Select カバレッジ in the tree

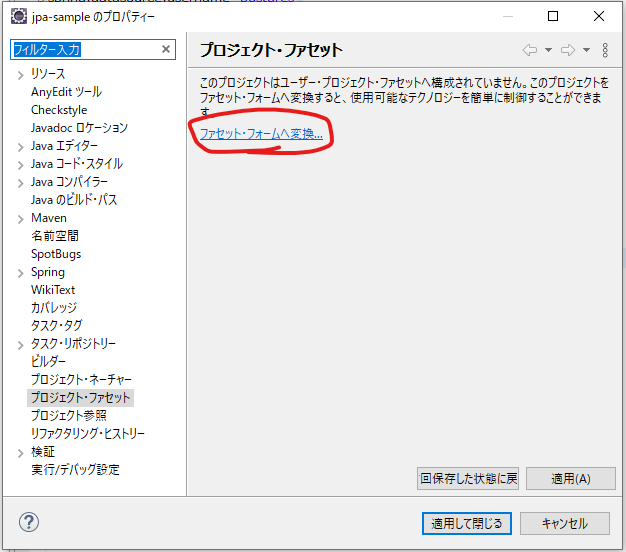[54, 308]
